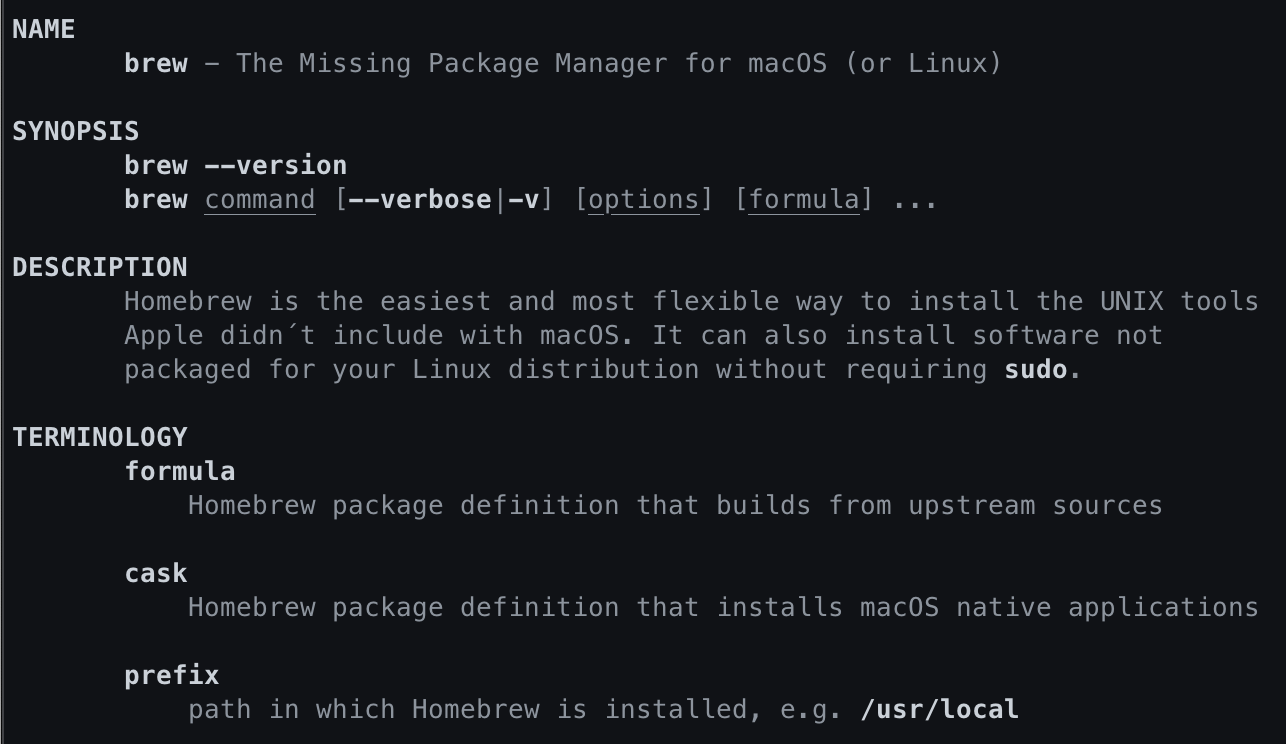Click 'The Missing Package Manager' text
Image resolution: width=1286 pixels, height=744 pixels.
coord(451,64)
